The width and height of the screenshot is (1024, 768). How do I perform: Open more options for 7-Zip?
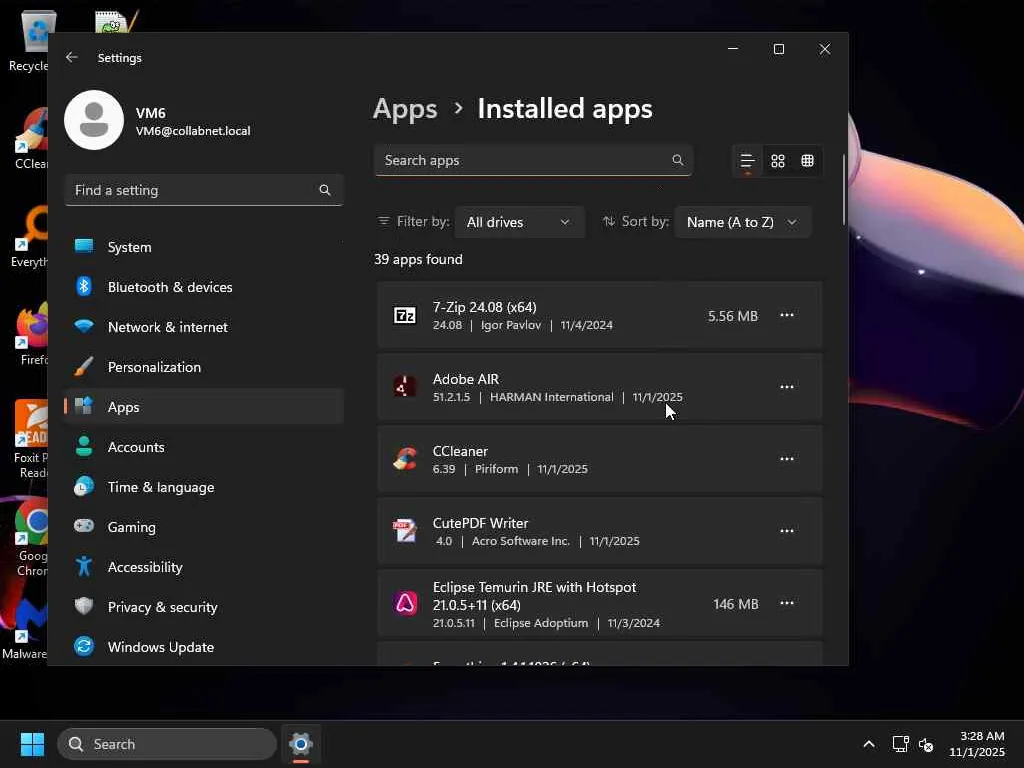tap(787, 315)
